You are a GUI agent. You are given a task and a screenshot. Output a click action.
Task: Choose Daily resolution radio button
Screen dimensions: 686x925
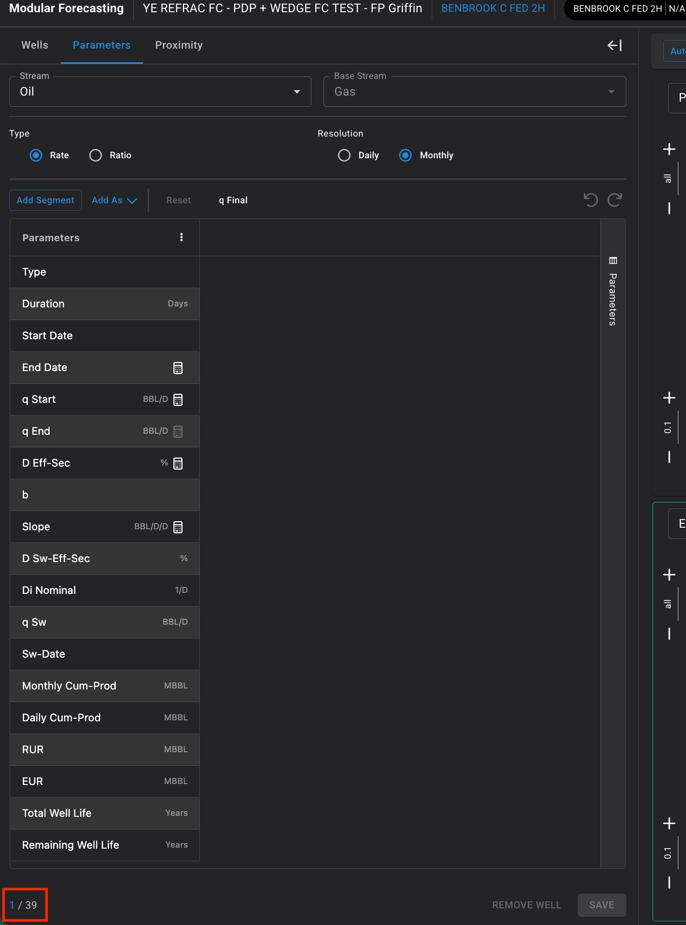[x=344, y=155]
